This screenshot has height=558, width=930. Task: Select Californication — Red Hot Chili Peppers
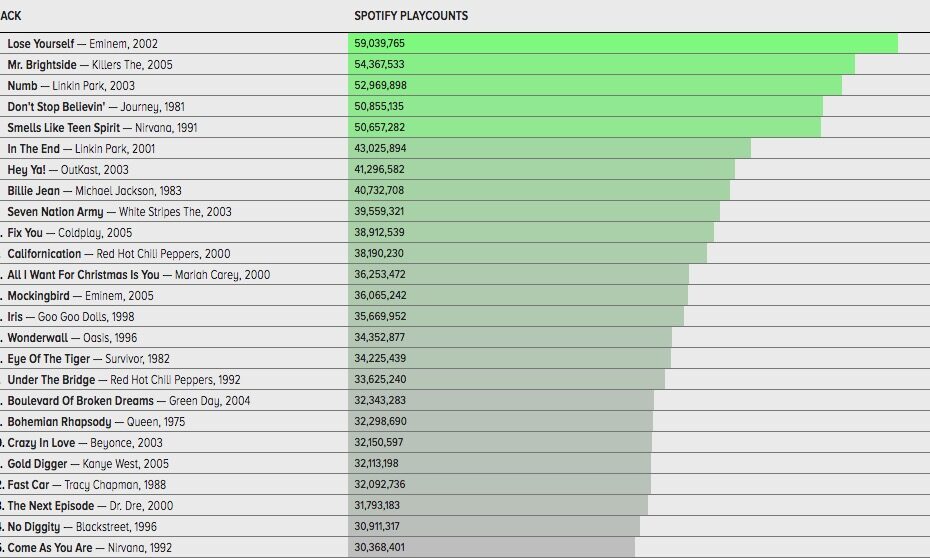tap(119, 254)
